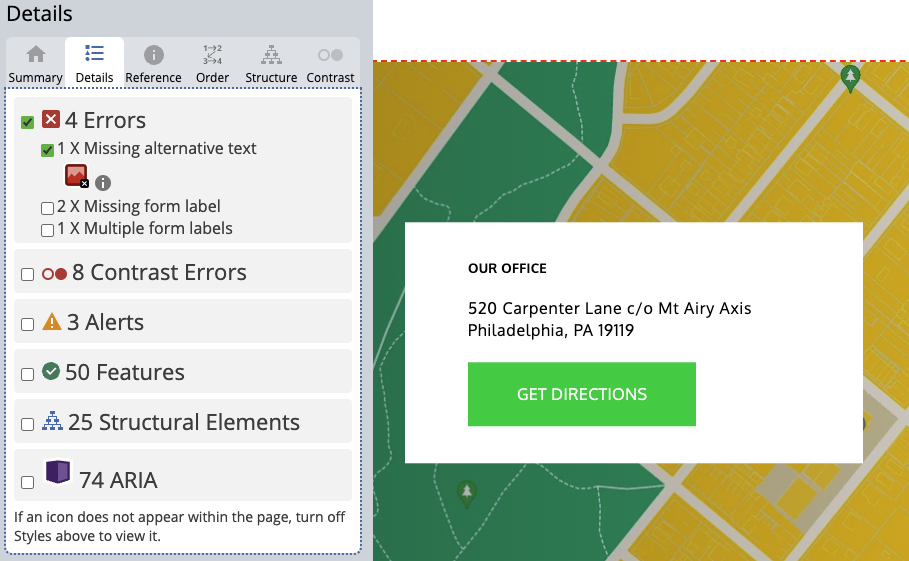This screenshot has width=909, height=561.
Task: Switch to the Summary tab
Action: click(x=36, y=64)
